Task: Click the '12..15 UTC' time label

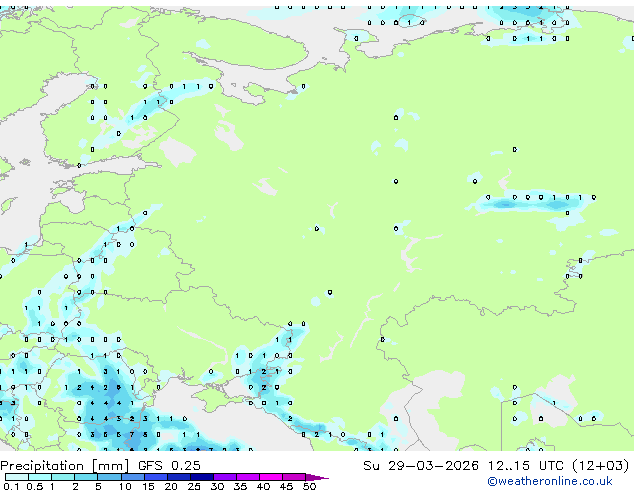Action: point(526,465)
